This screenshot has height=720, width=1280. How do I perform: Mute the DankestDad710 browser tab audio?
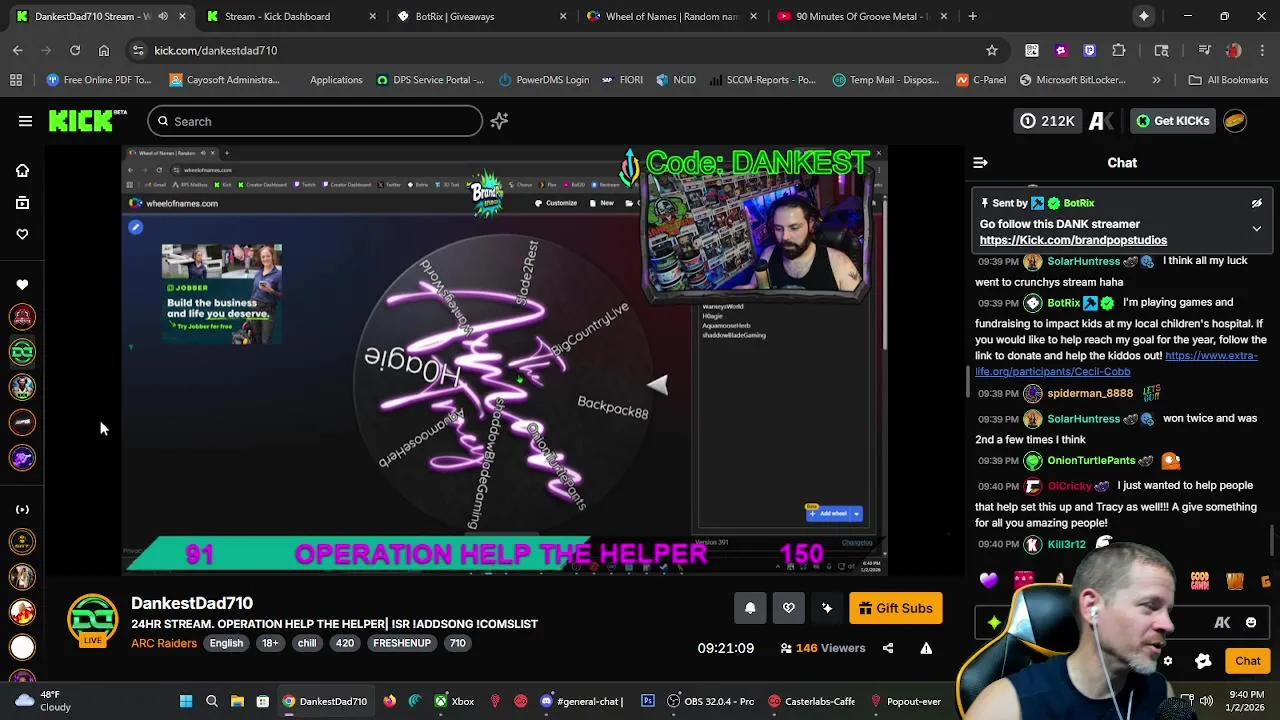click(163, 16)
